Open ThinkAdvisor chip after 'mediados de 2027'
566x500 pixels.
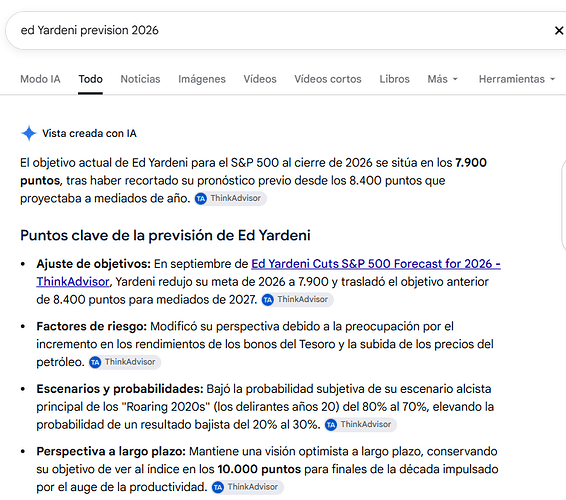click(297, 300)
